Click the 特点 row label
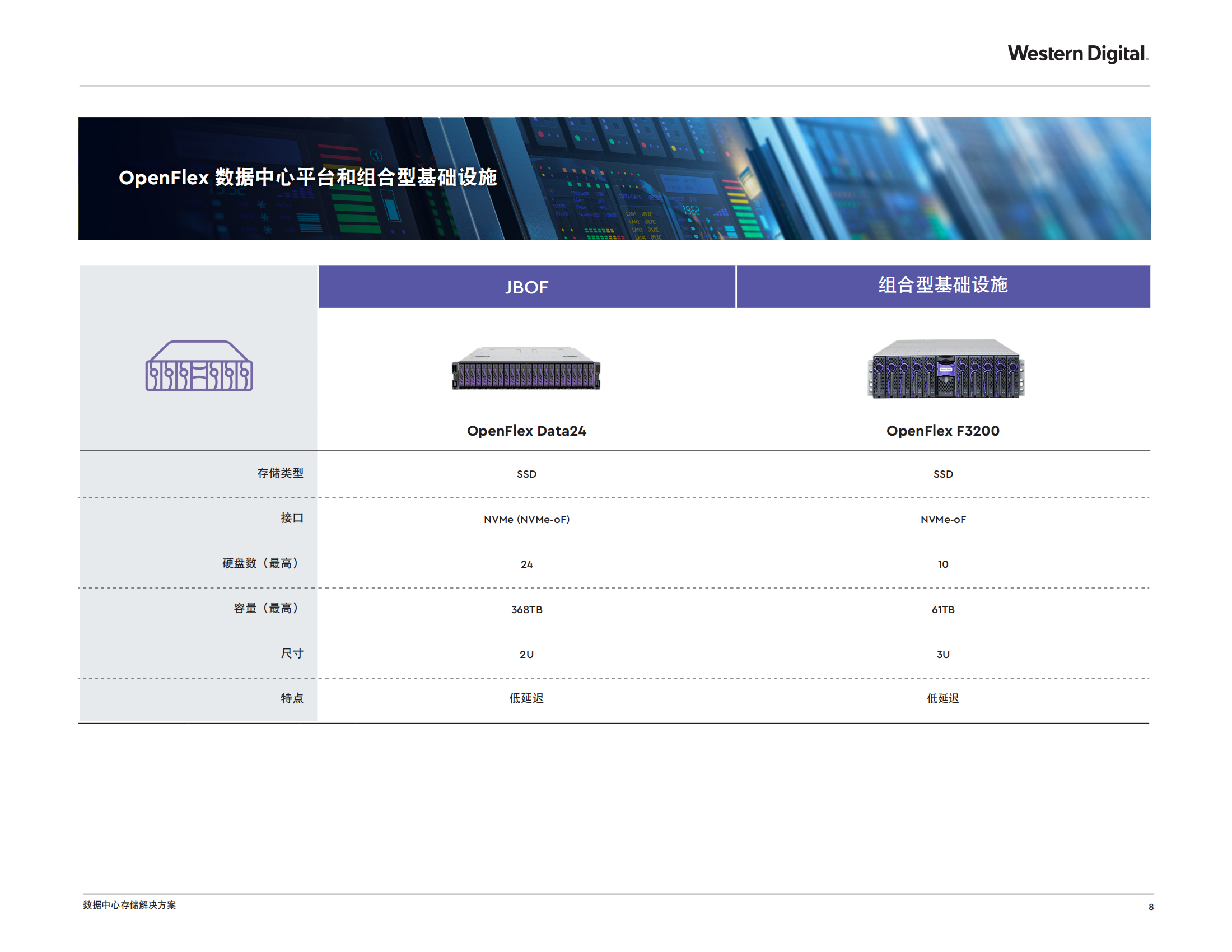The image size is (1232, 952). pyautogui.click(x=292, y=699)
